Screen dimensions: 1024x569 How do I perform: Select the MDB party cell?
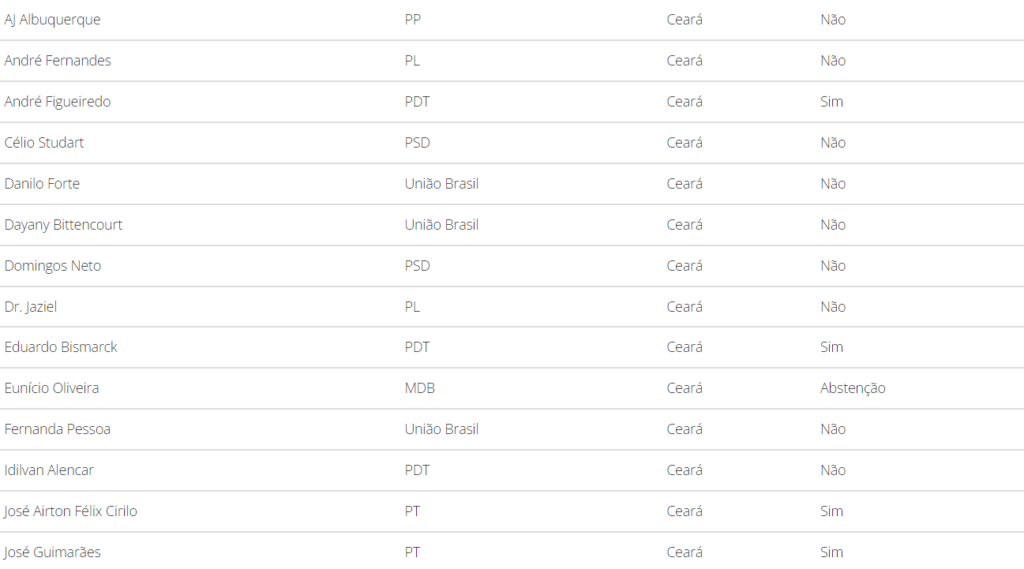pos(420,388)
